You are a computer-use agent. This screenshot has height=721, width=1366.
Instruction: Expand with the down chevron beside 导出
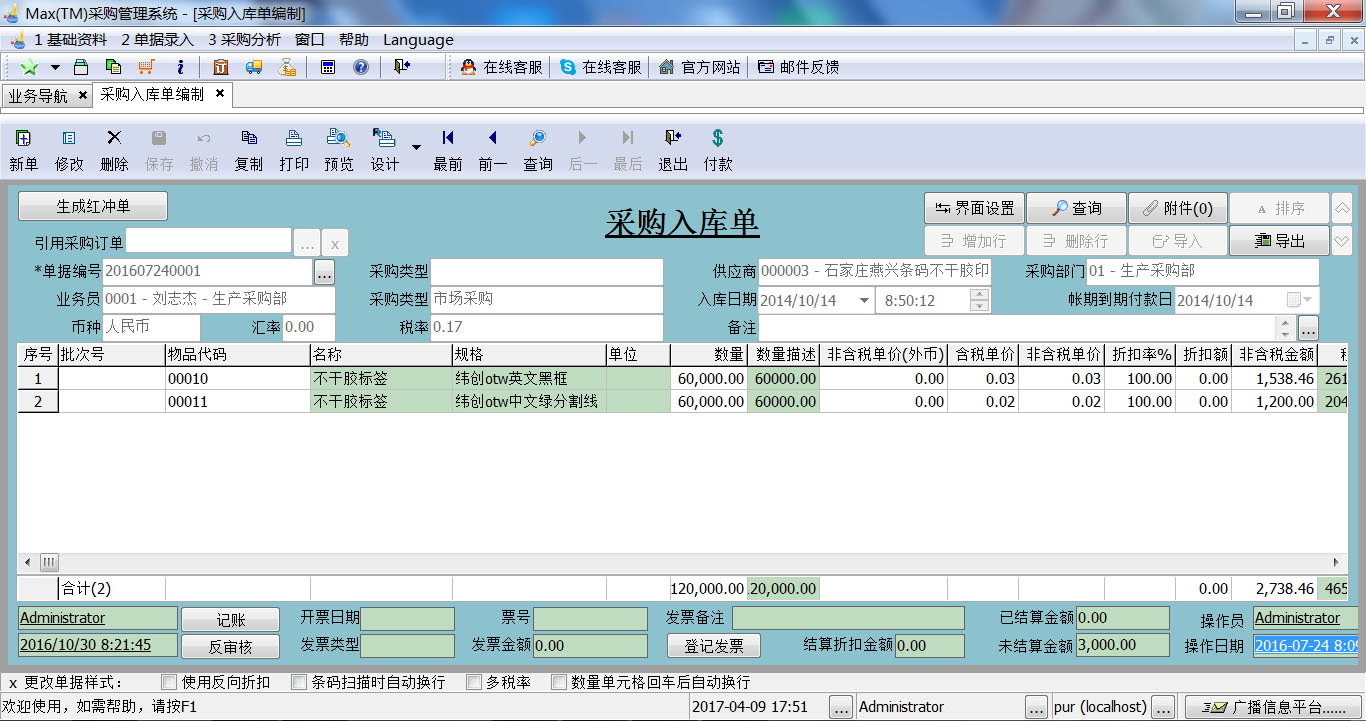[1342, 241]
